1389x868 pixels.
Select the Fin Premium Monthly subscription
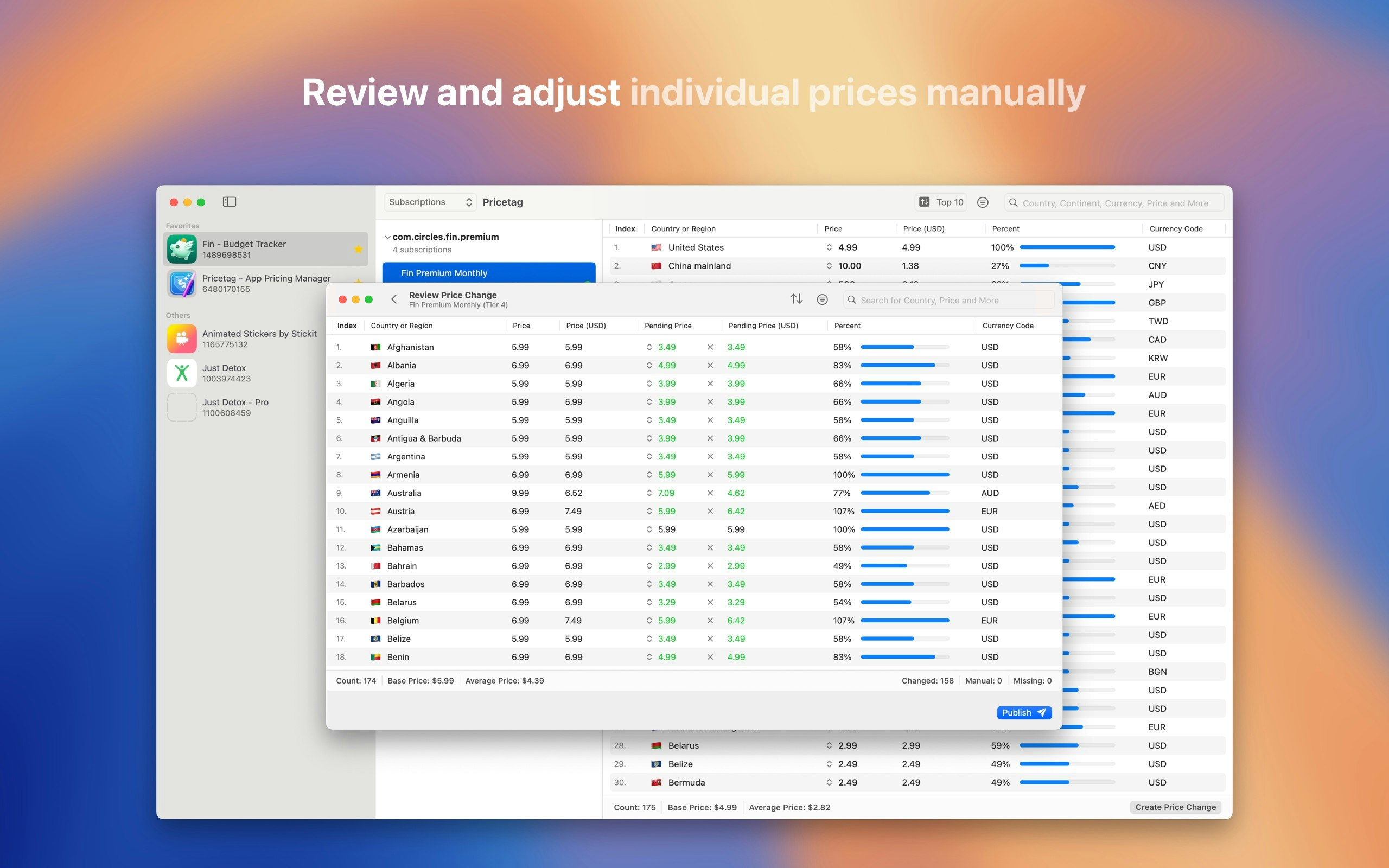[488, 273]
